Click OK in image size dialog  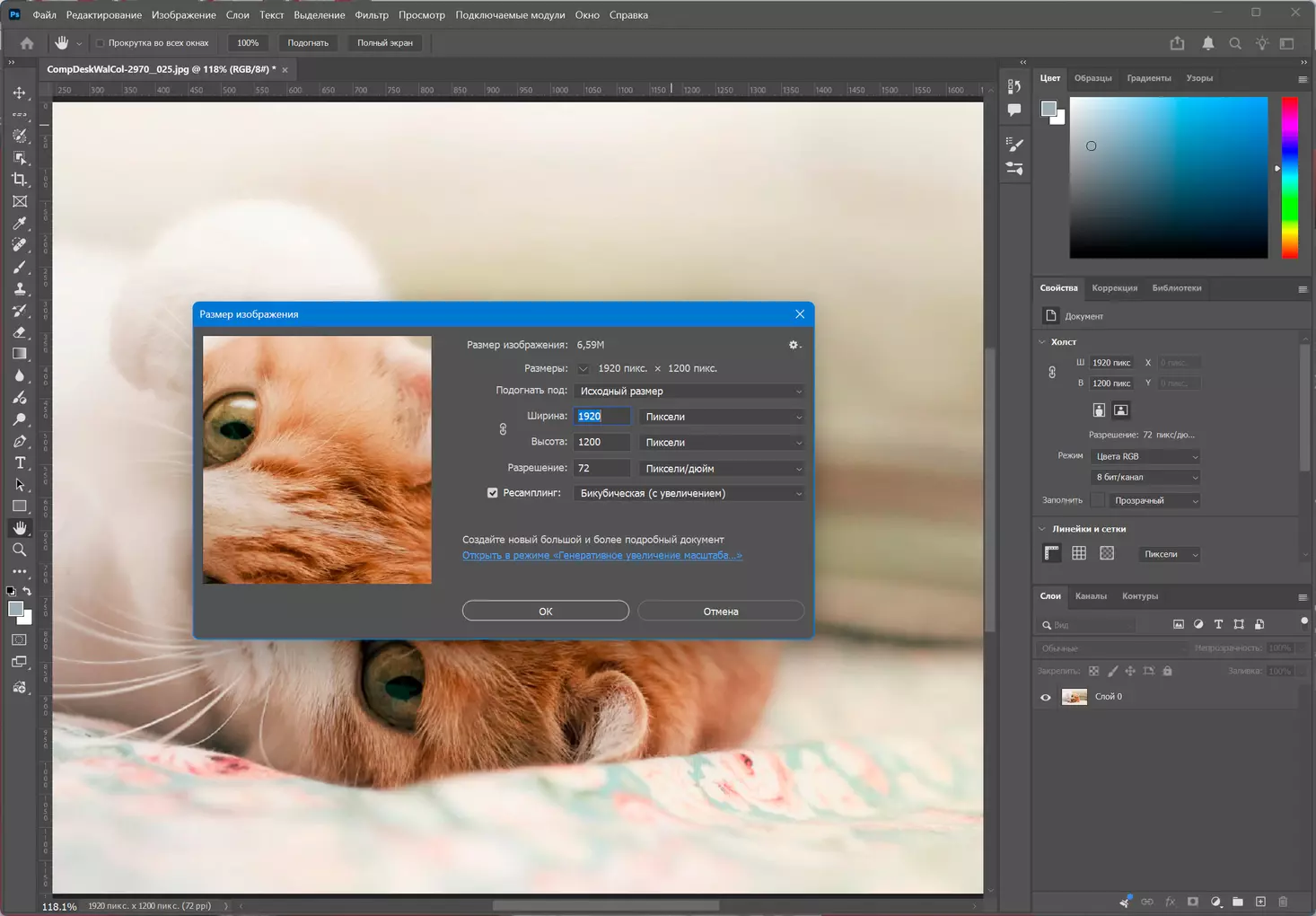[545, 612]
